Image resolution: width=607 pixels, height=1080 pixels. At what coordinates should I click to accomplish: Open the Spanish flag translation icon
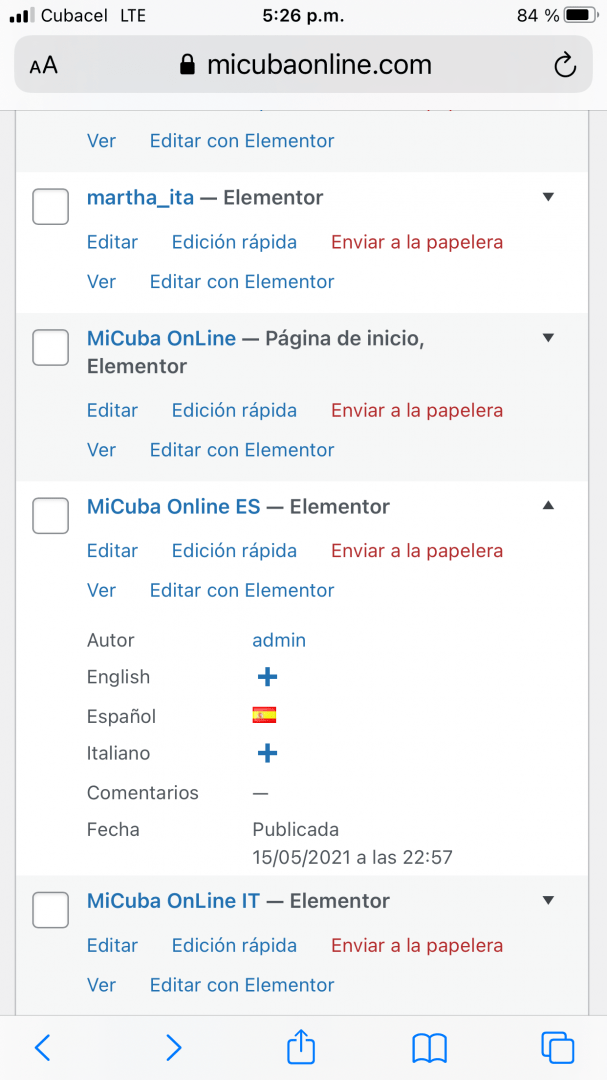(x=265, y=716)
